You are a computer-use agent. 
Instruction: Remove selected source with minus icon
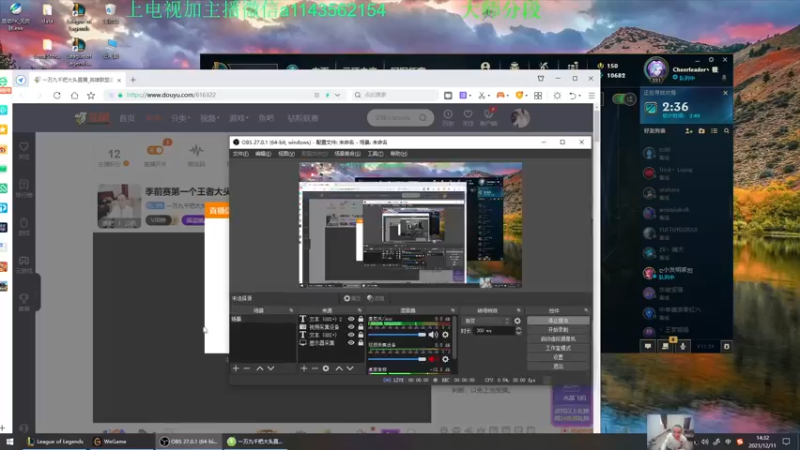pyautogui.click(x=315, y=368)
